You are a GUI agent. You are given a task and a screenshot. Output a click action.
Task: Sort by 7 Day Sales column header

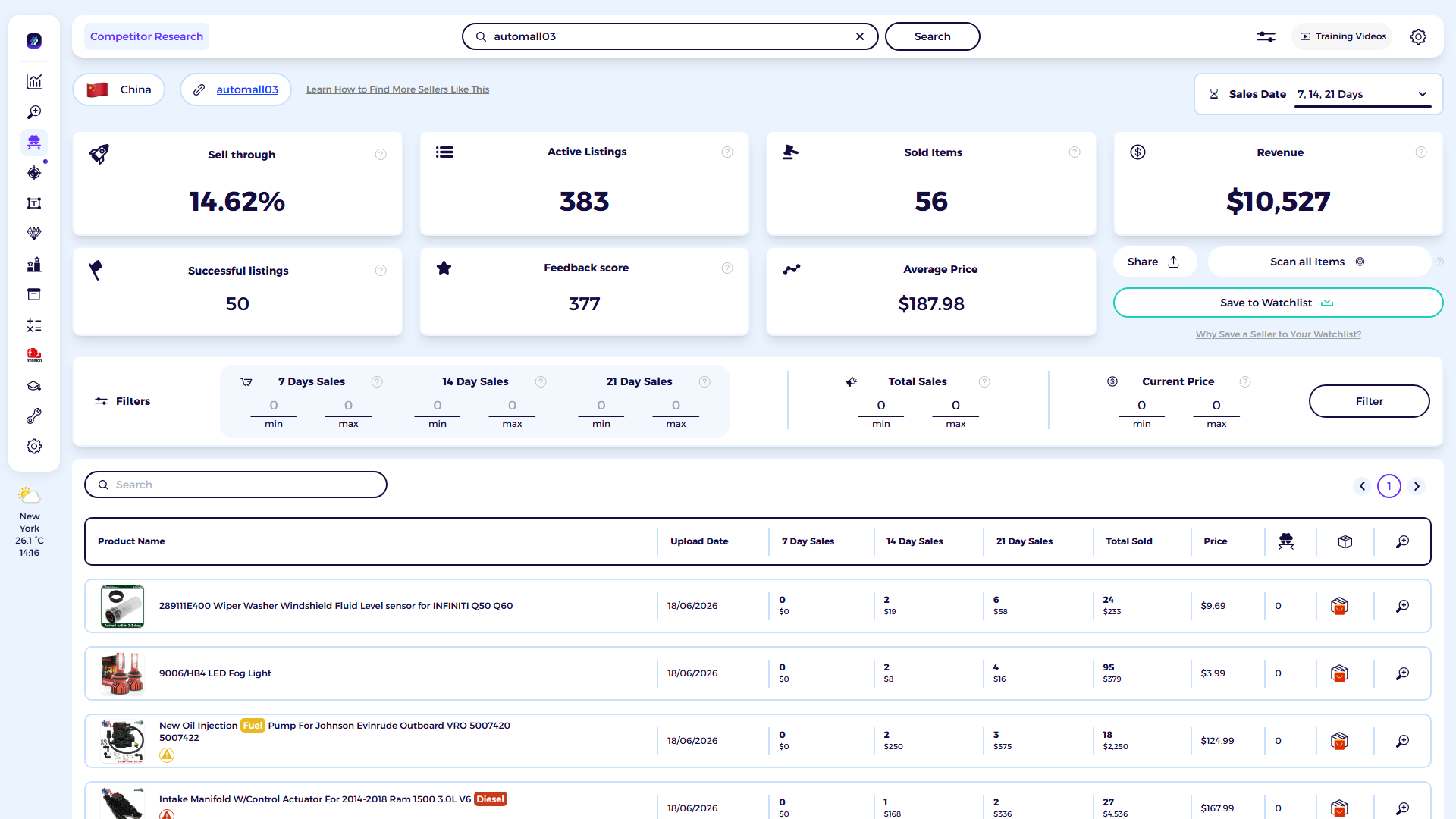808,541
